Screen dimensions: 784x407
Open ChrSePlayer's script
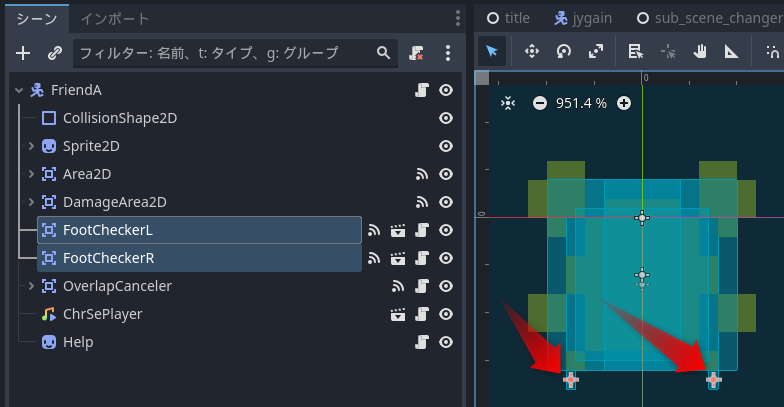tap(422, 314)
